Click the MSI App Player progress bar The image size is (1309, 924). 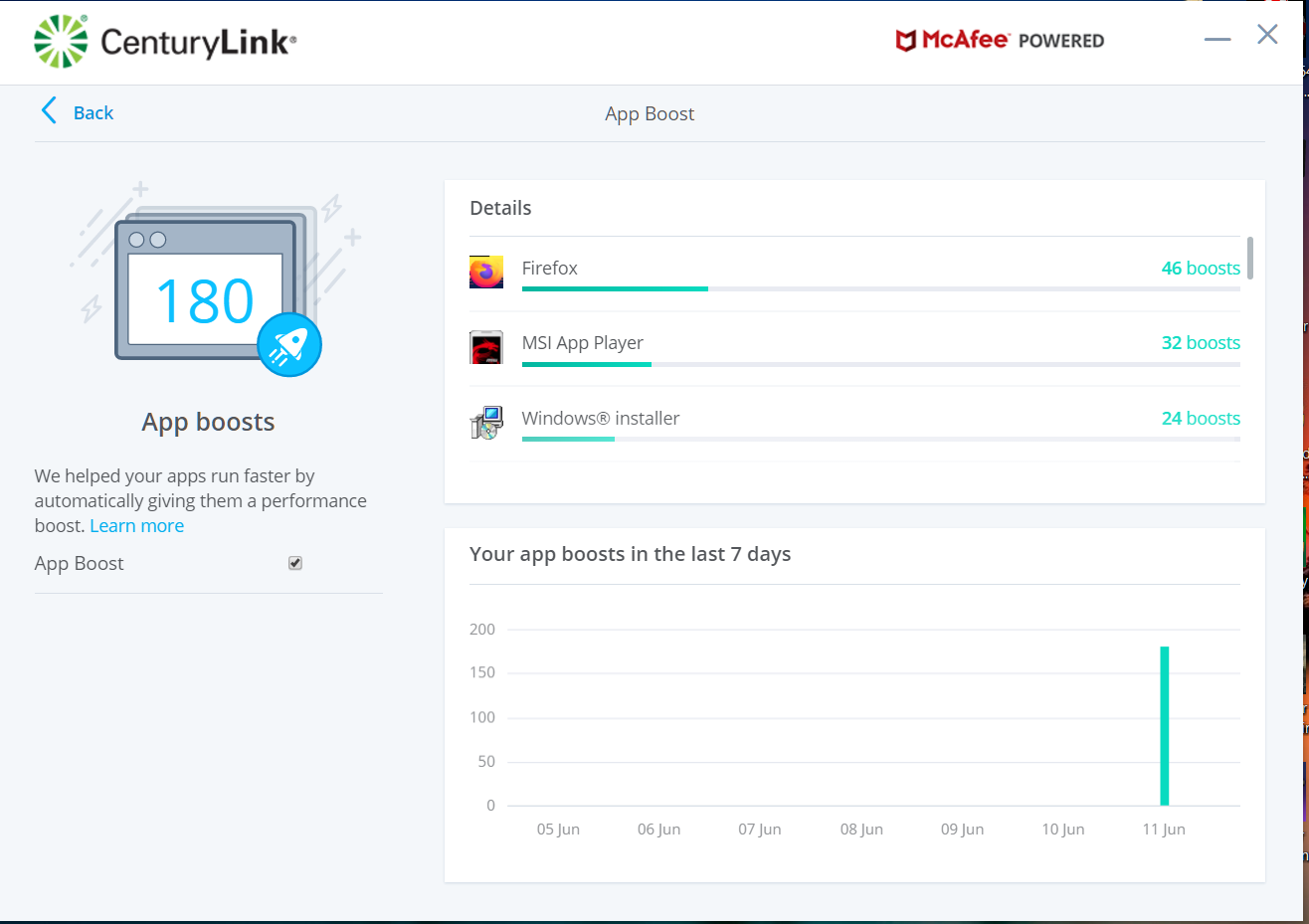click(x=881, y=364)
